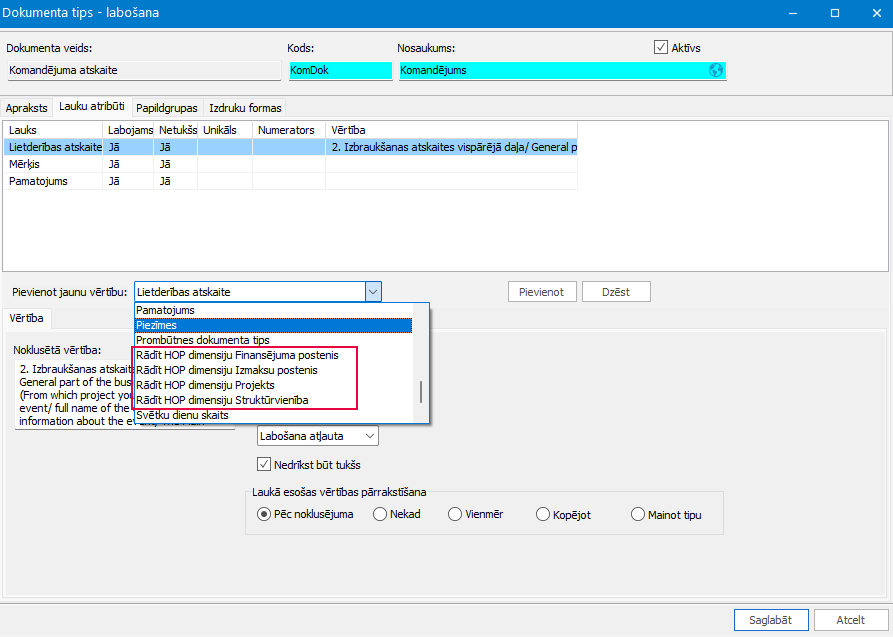
Task: Click the Dokumenta veids field
Action: 144,71
